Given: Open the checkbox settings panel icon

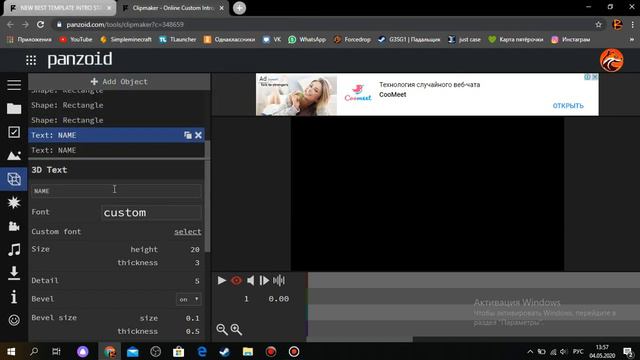Looking at the screenshot, I should [14, 132].
